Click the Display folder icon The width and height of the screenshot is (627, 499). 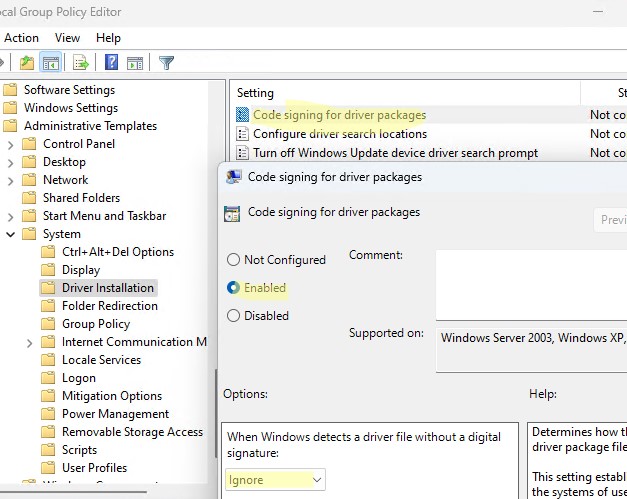48,270
